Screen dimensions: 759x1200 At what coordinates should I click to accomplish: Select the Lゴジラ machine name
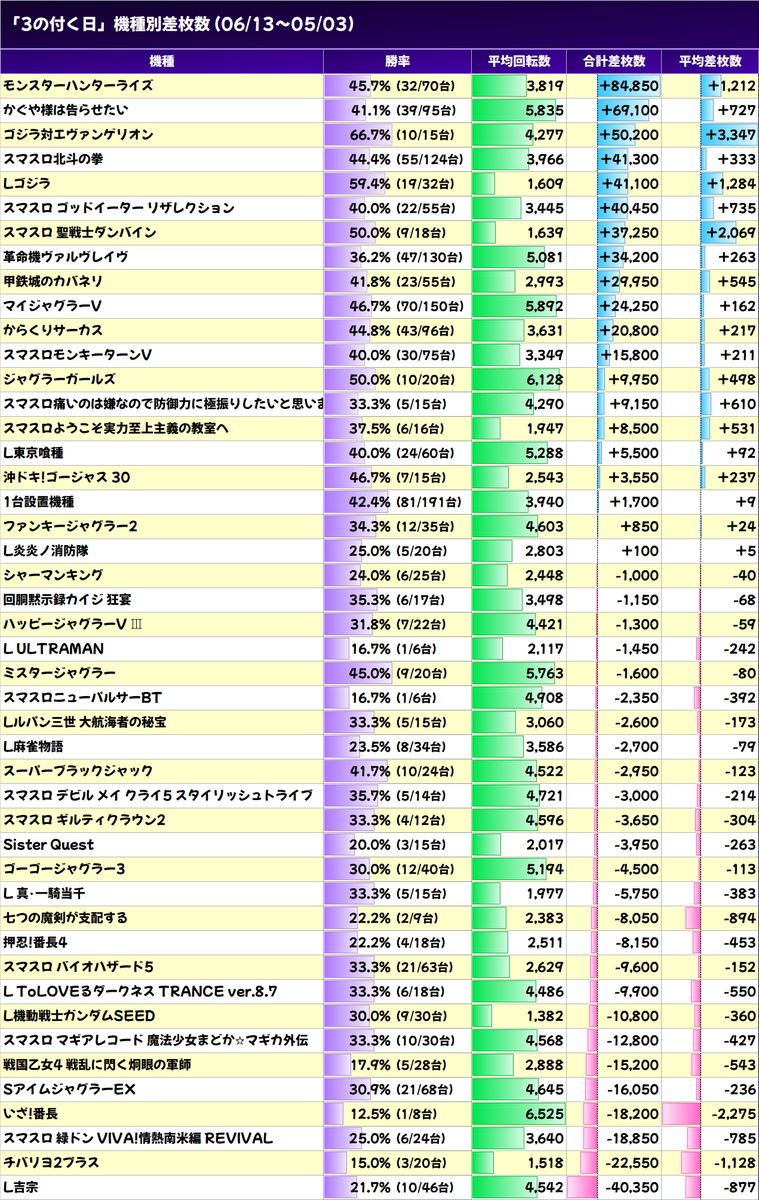click(x=28, y=184)
